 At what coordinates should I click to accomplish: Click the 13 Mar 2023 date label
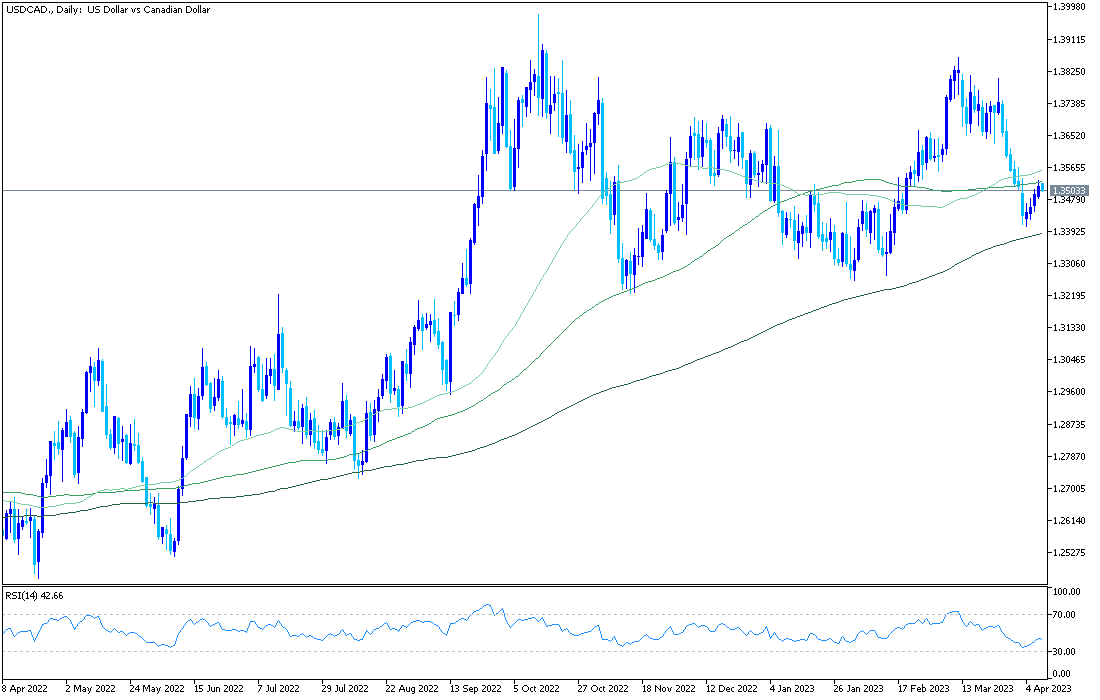pos(987,689)
